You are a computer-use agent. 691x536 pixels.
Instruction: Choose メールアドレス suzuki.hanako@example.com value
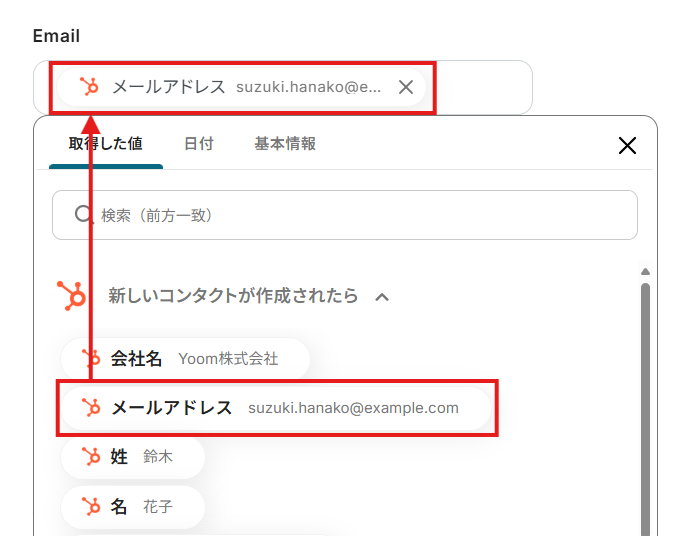pyautogui.click(x=275, y=407)
